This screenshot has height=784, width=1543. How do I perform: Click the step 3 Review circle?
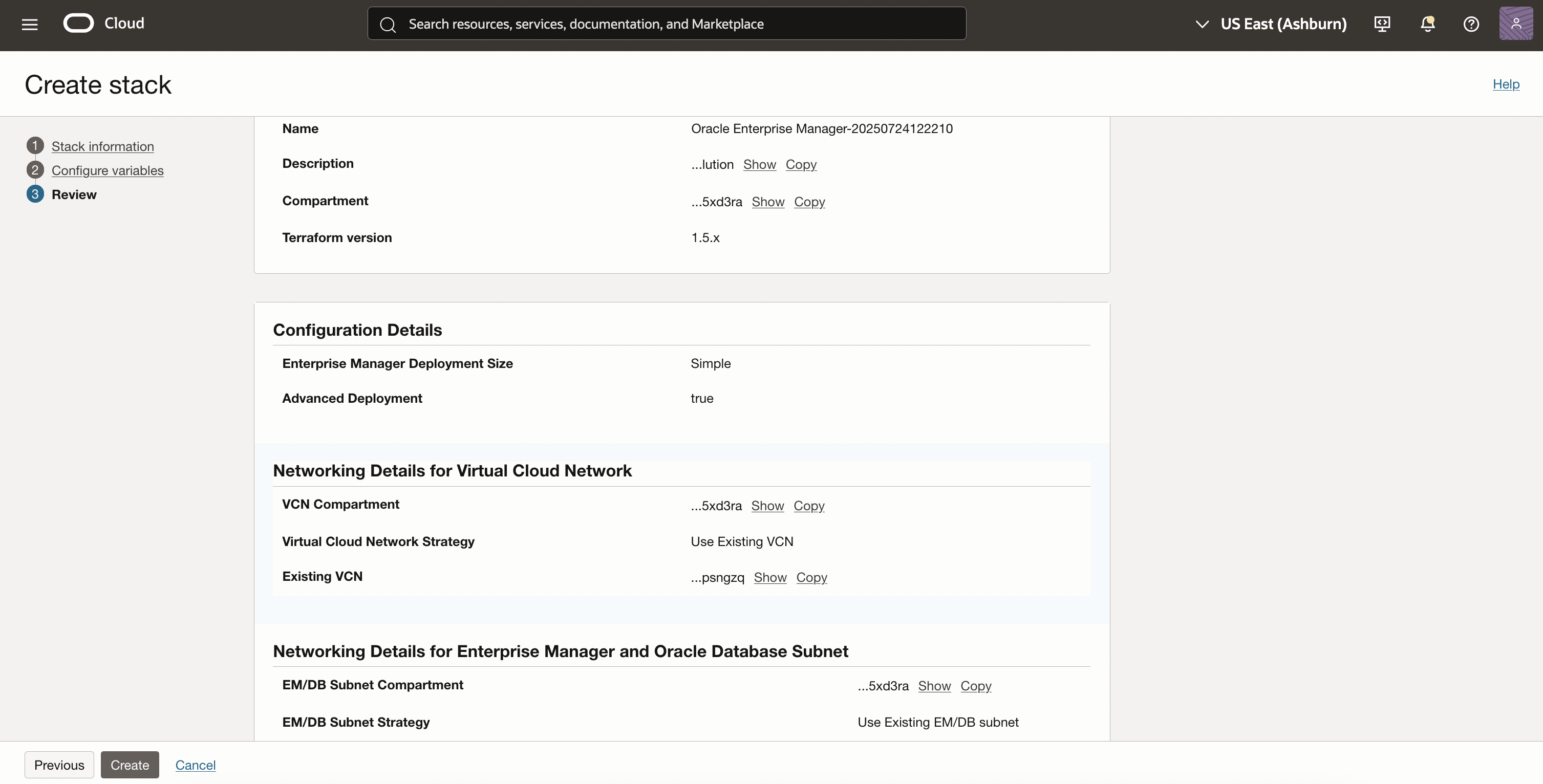tap(35, 194)
